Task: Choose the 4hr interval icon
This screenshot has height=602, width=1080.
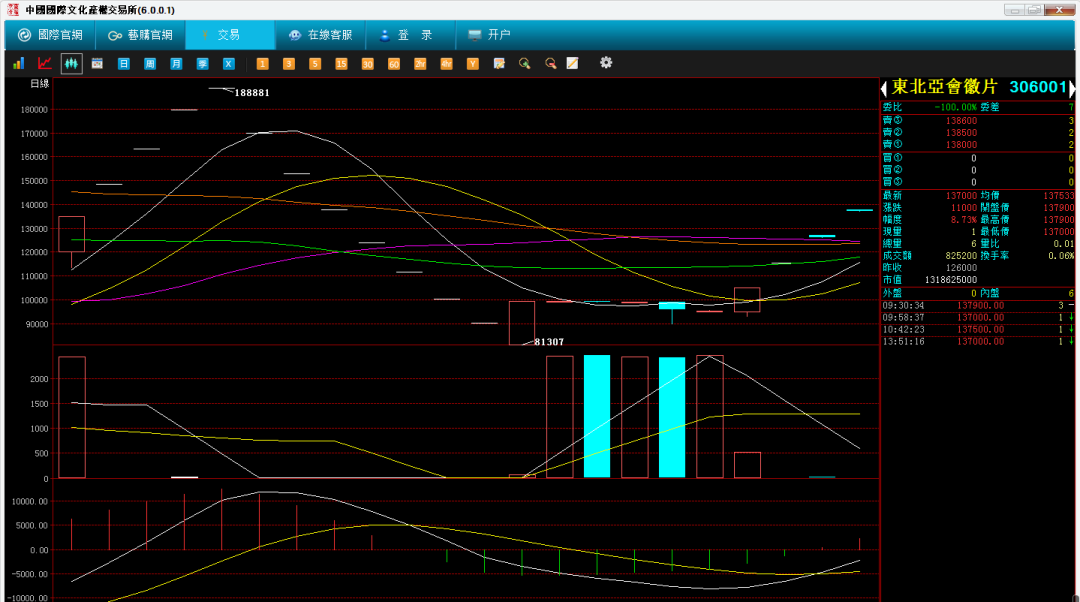Action: coord(446,63)
